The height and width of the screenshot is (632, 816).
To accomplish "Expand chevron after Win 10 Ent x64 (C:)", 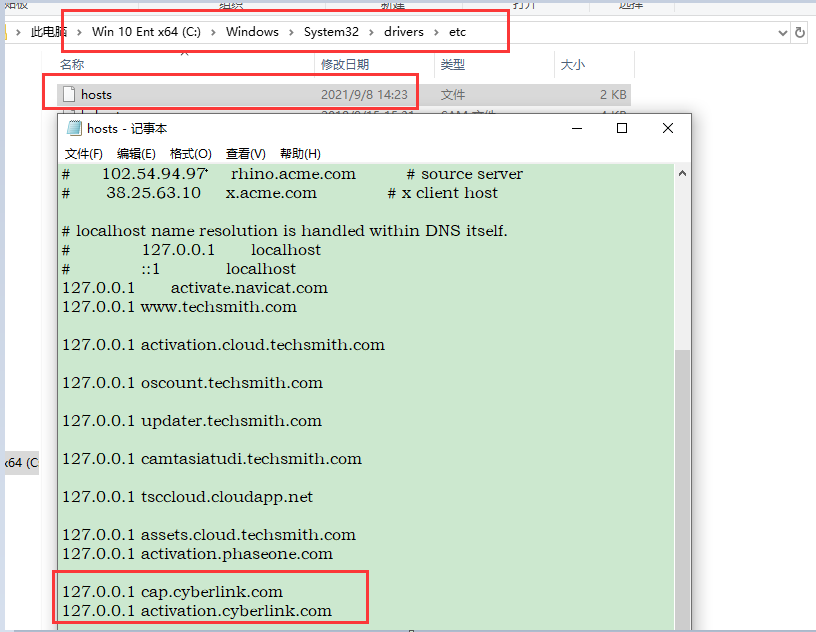I will (x=213, y=32).
